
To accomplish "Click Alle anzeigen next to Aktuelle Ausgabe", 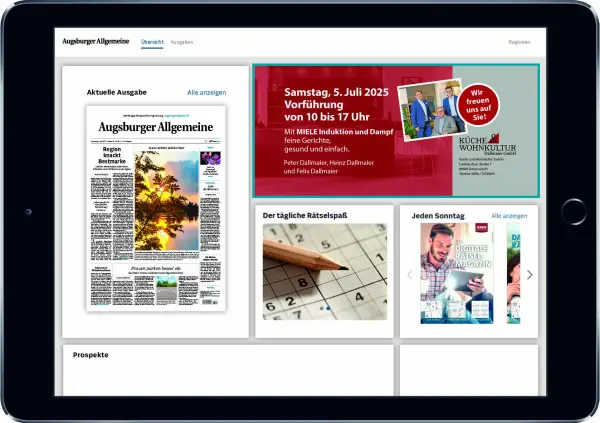I will (206, 91).
